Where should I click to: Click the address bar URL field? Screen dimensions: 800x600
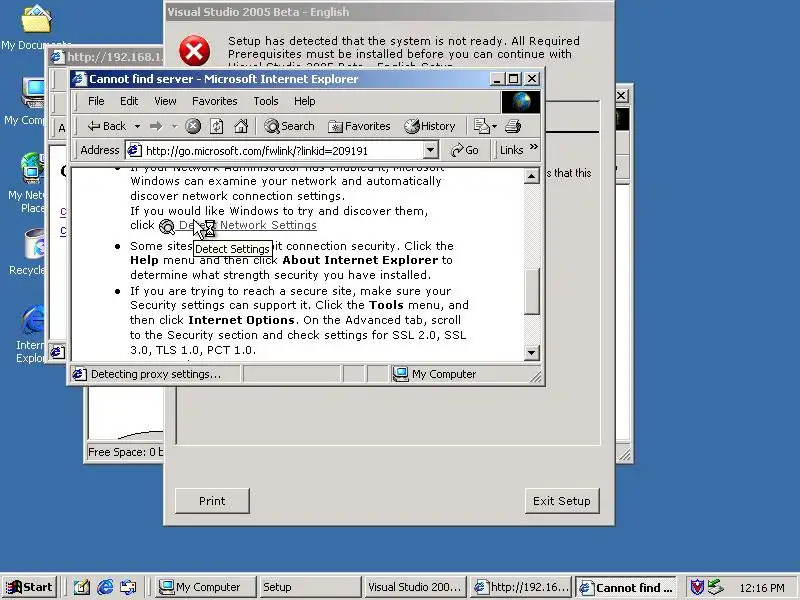[x=274, y=151]
